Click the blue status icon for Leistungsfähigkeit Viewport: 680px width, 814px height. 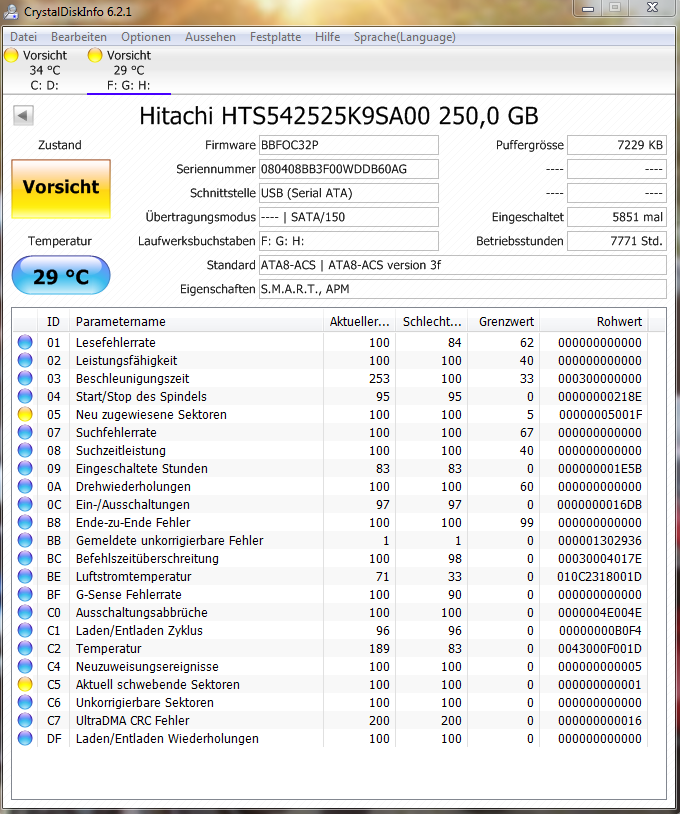[x=25, y=360]
